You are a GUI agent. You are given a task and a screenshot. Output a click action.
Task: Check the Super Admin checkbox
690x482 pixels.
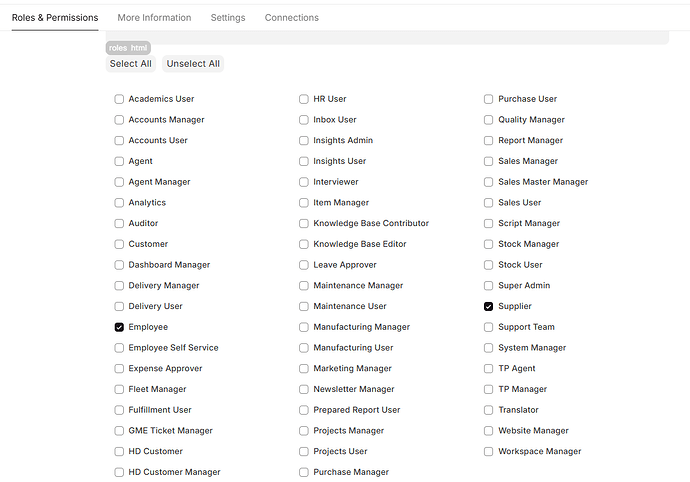click(x=488, y=286)
